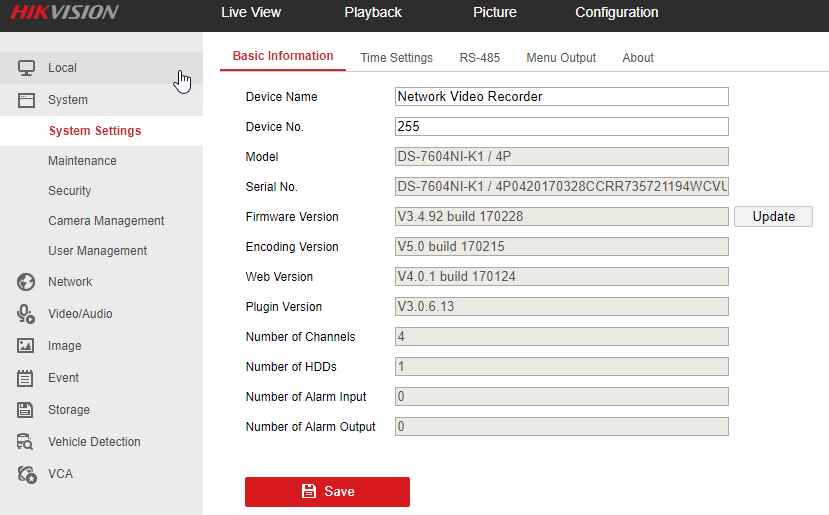The image size is (829, 515).
Task: Focus the Device No. input field
Action: tap(561, 127)
